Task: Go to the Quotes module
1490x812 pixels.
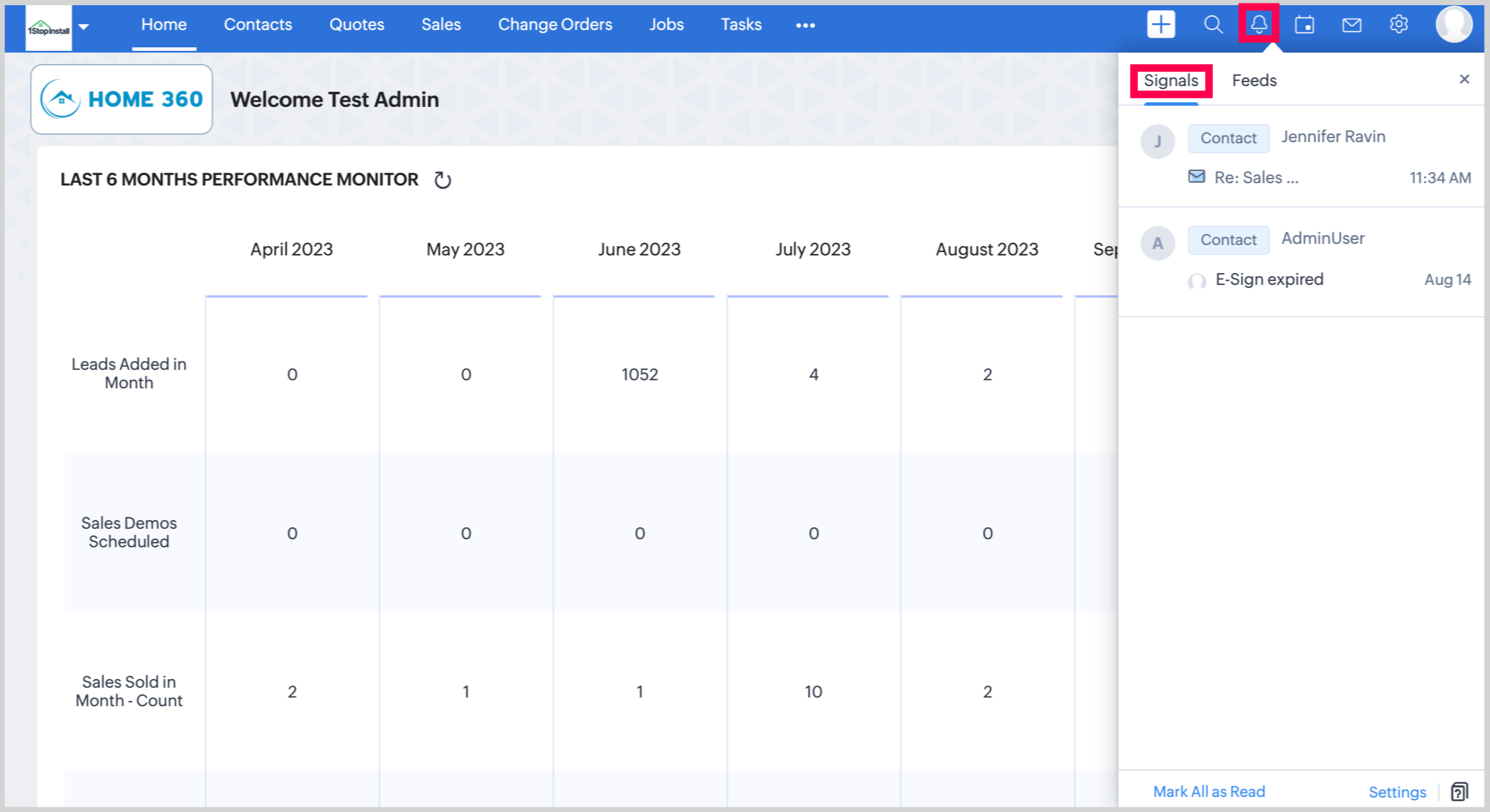Action: point(356,24)
